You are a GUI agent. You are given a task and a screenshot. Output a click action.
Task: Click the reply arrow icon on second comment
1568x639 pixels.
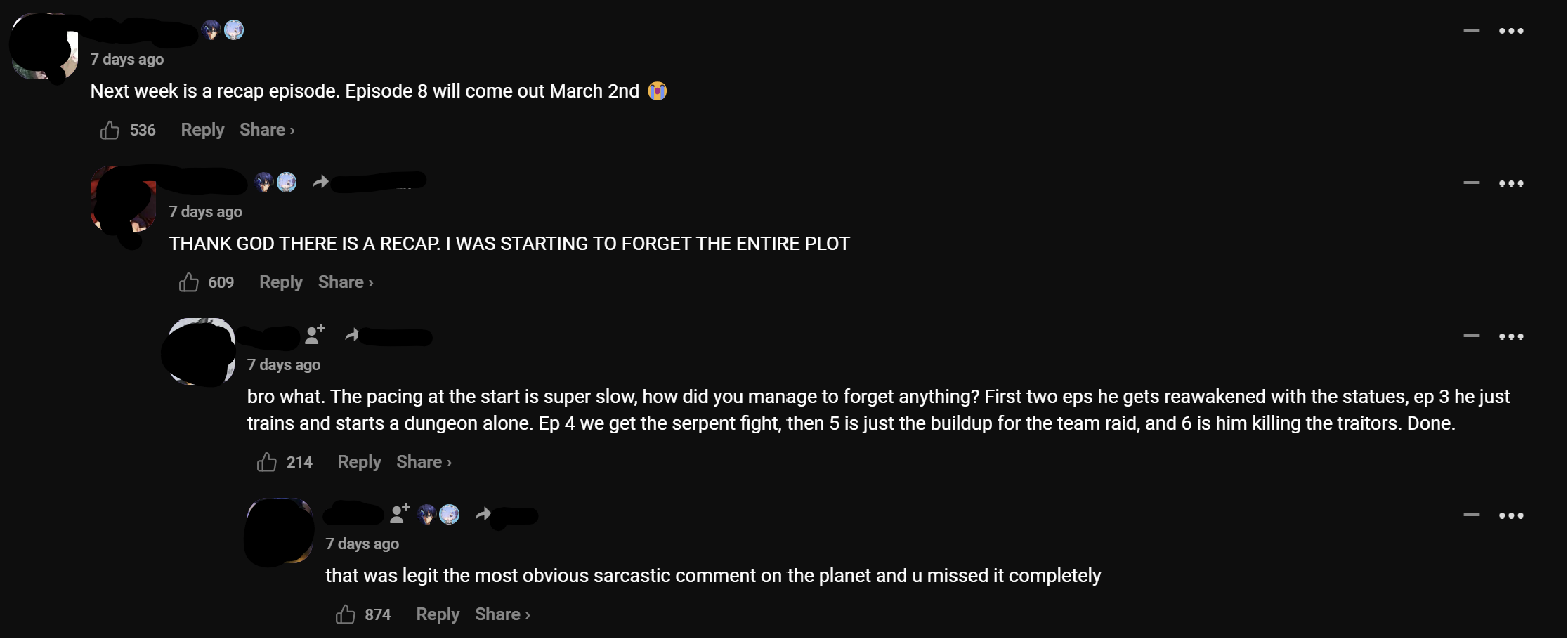point(320,180)
